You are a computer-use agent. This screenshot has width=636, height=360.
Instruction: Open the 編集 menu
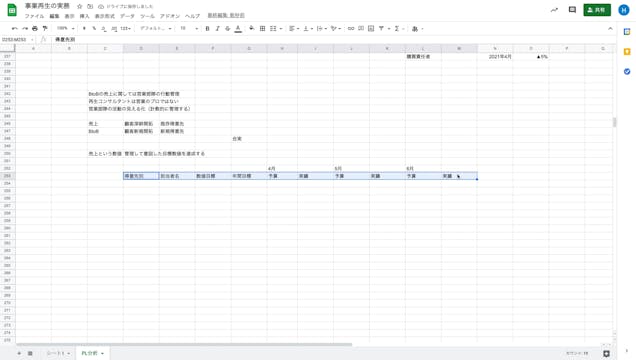click(54, 16)
